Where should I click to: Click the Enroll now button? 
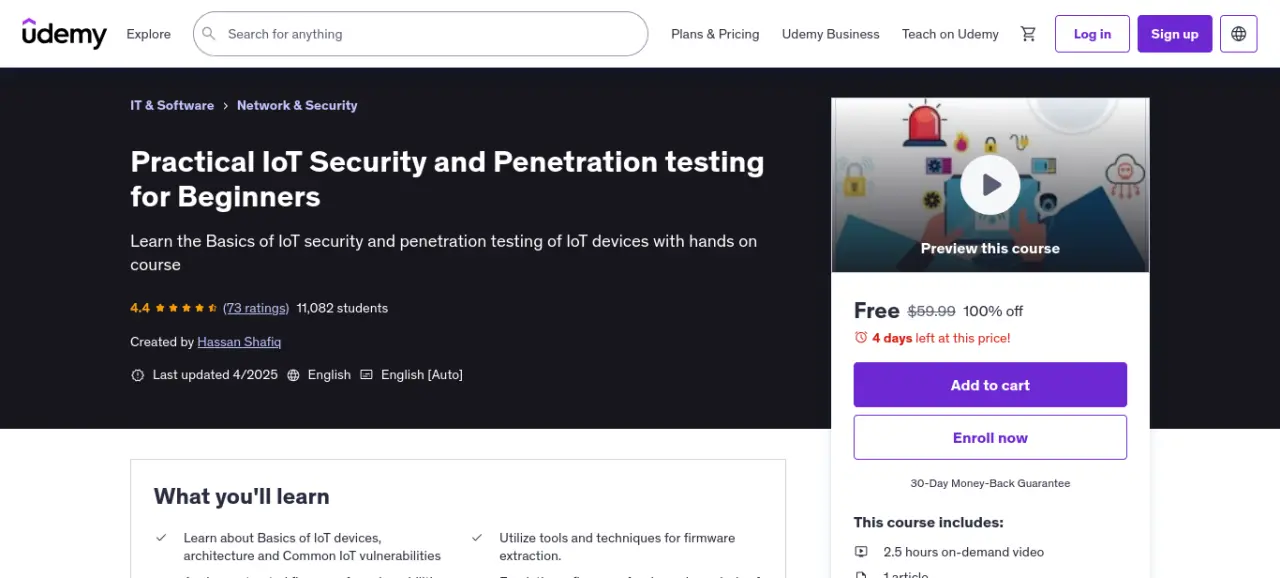(x=990, y=438)
